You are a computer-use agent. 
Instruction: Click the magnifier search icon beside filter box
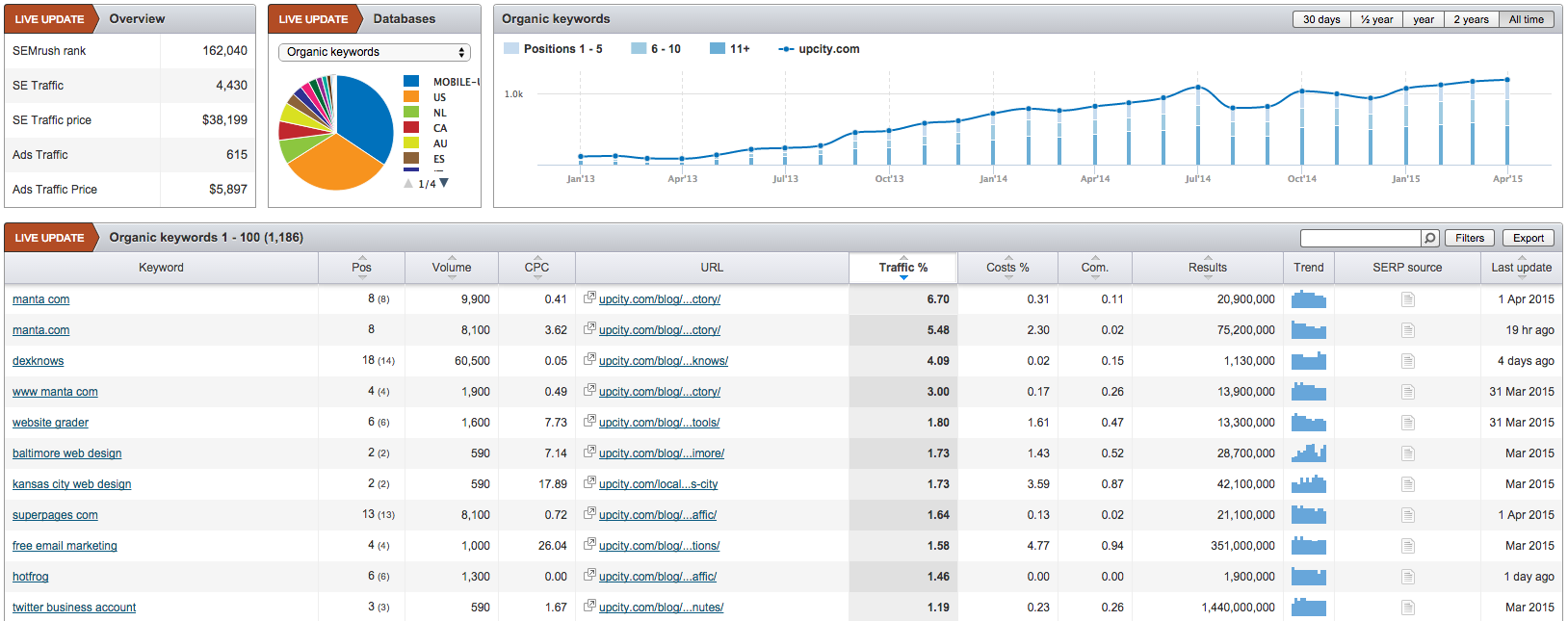(1430, 238)
